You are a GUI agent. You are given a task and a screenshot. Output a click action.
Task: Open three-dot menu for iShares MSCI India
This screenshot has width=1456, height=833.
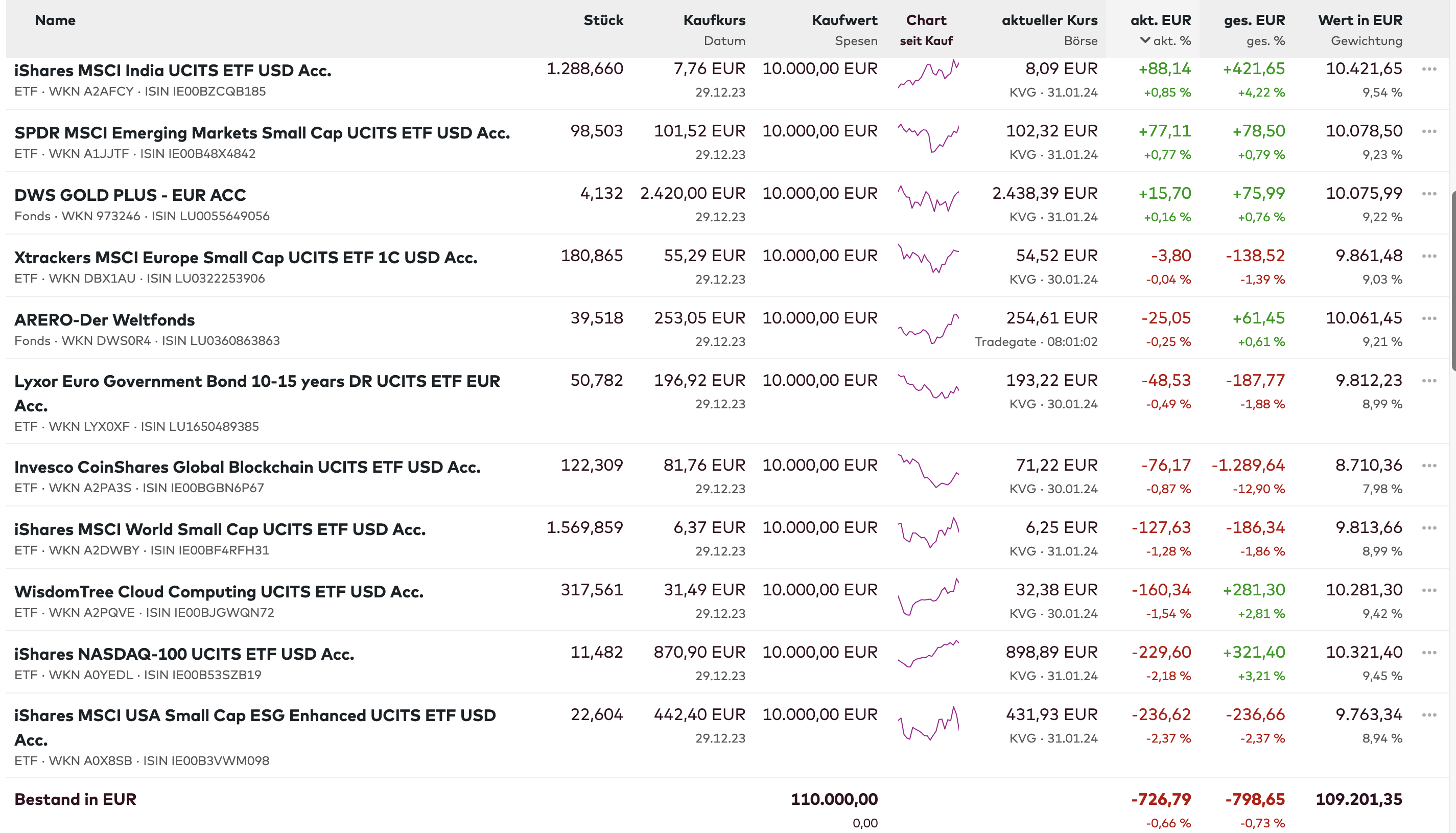[1428, 69]
